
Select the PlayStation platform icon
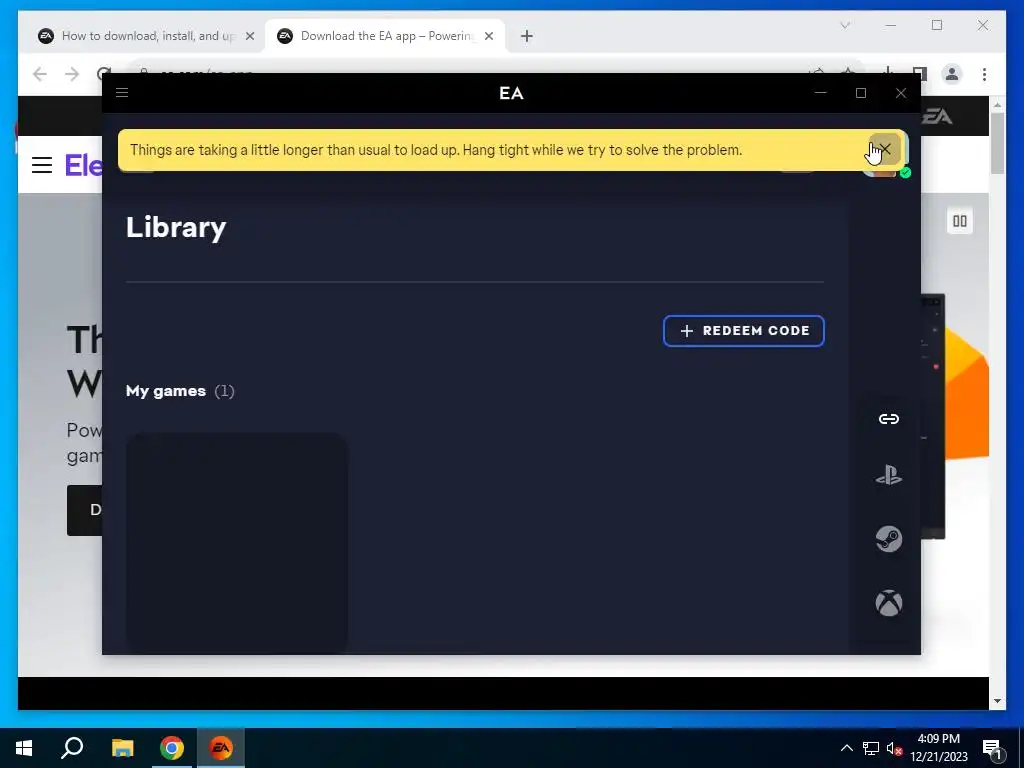(x=888, y=475)
